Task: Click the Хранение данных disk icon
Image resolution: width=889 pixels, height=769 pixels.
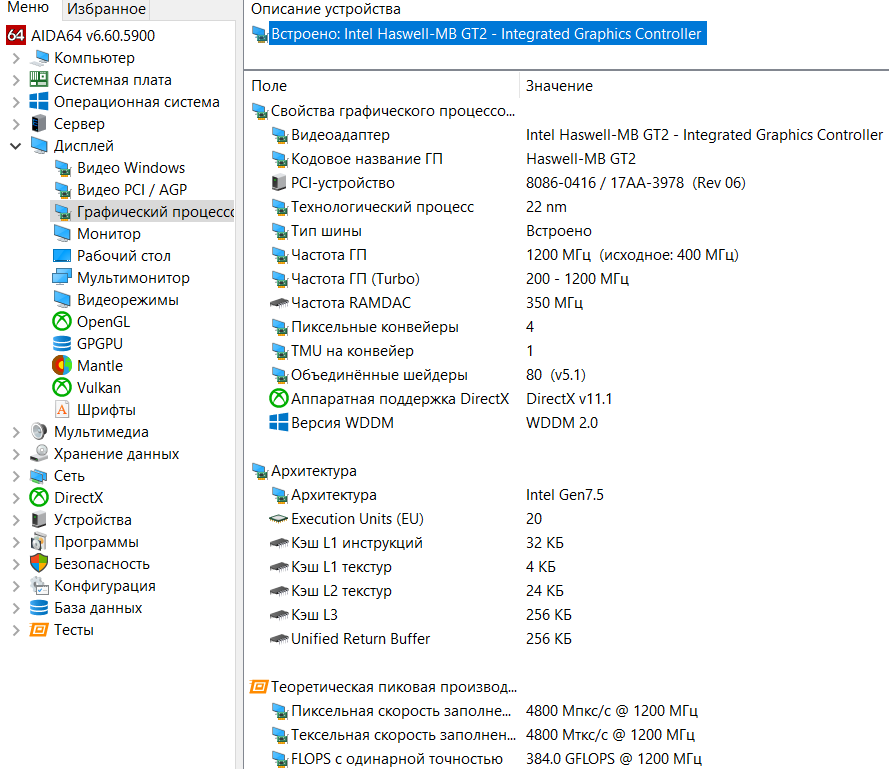Action: [x=39, y=453]
